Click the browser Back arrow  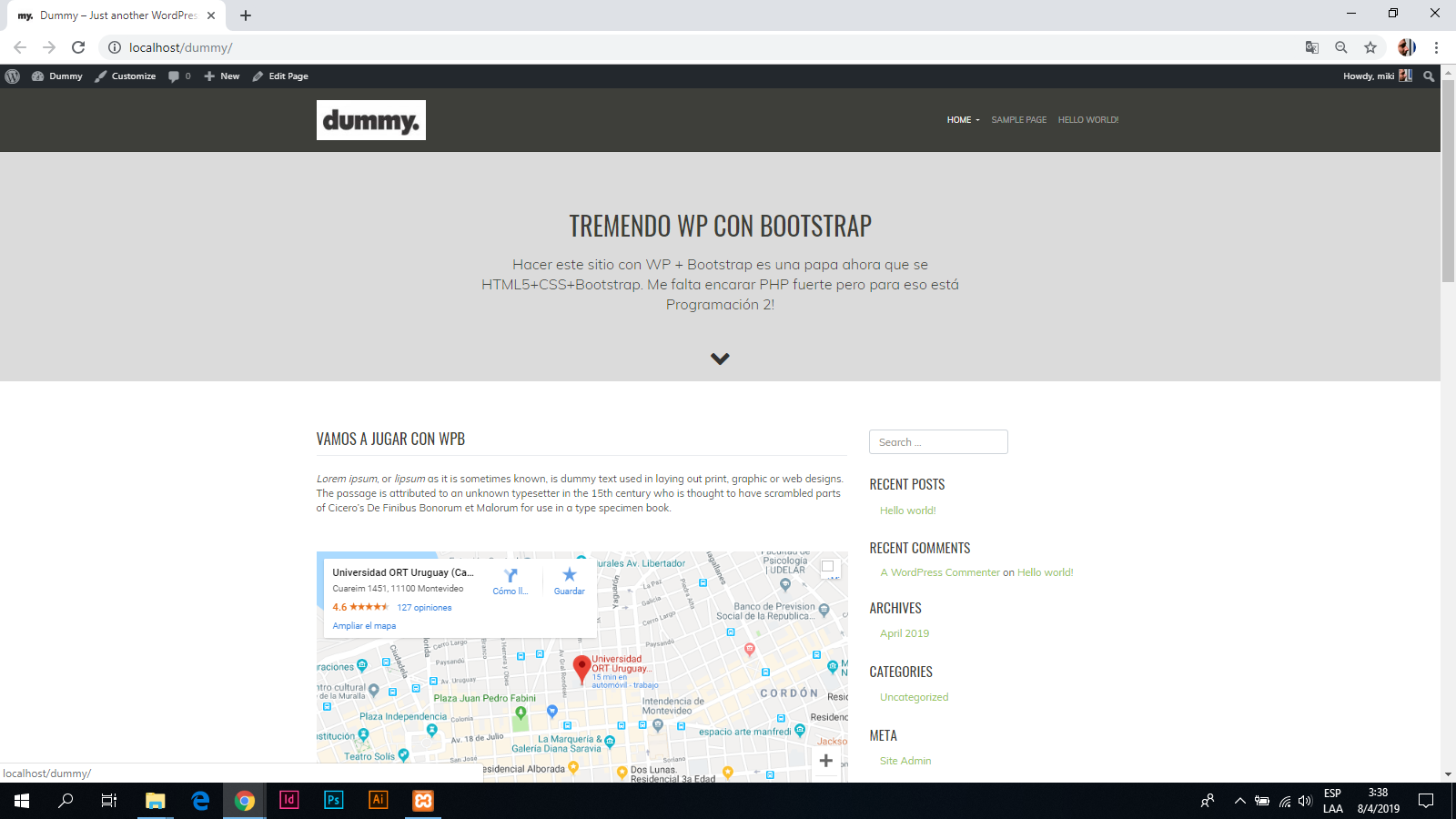click(x=20, y=47)
